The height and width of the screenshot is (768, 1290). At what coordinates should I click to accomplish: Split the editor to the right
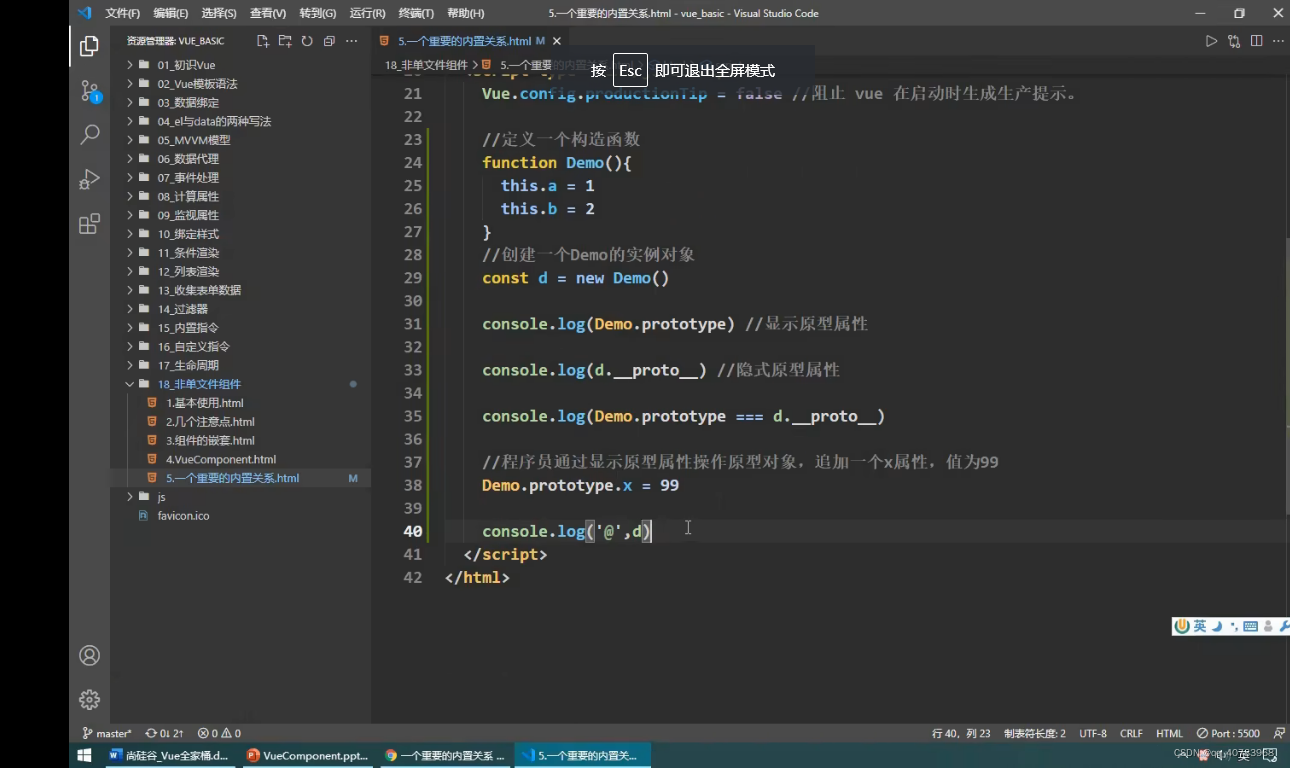pos(1256,41)
